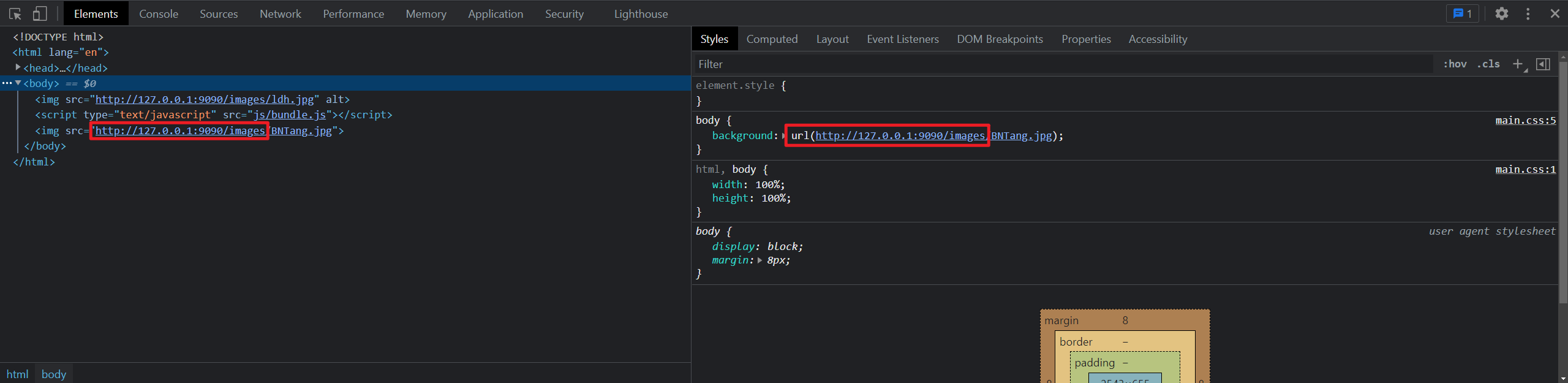Toggle the device toolbar icon
Viewport: 1568px width, 383px height.
[40, 13]
